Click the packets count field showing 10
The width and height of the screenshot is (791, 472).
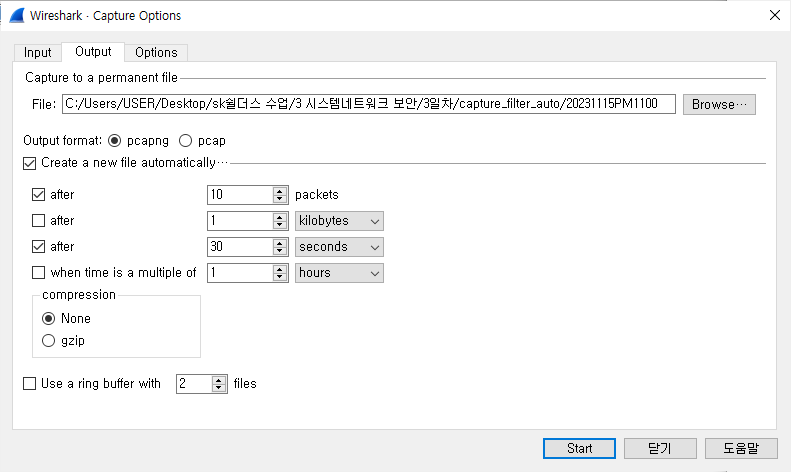[x=240, y=195]
